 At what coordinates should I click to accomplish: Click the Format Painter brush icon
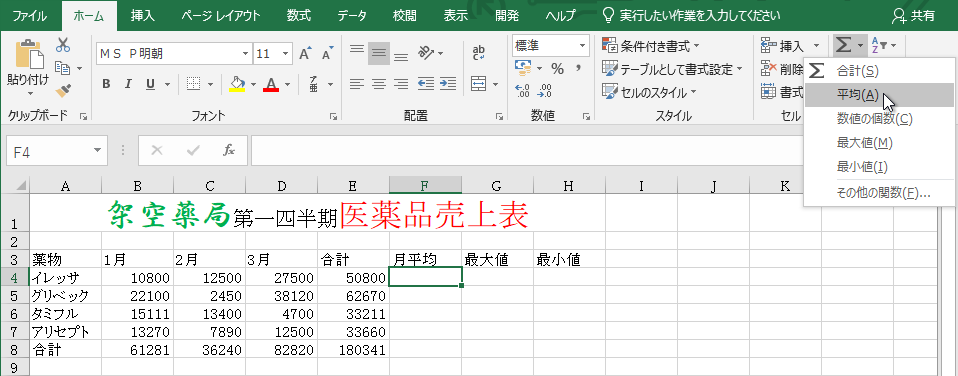[63, 90]
